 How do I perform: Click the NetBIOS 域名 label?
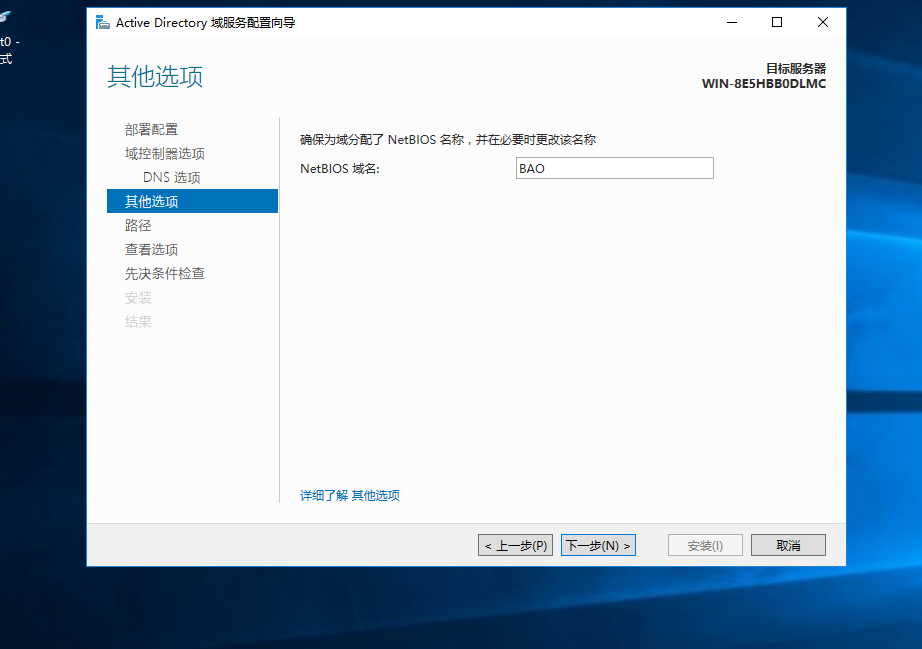(x=340, y=169)
